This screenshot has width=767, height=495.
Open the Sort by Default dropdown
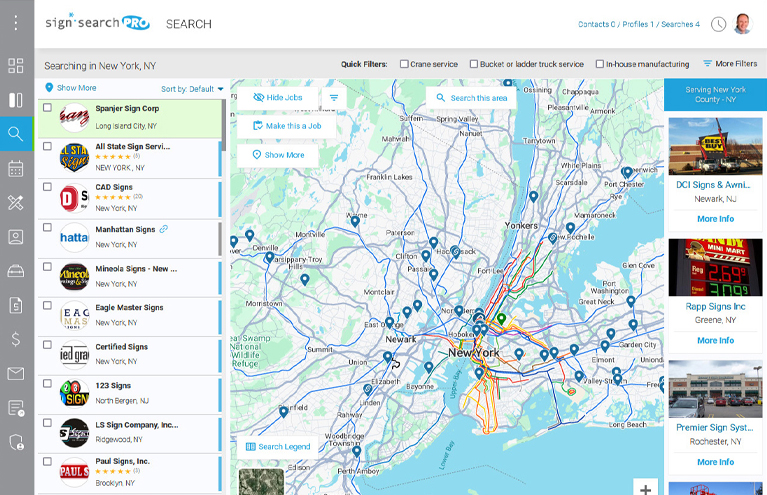(x=192, y=89)
